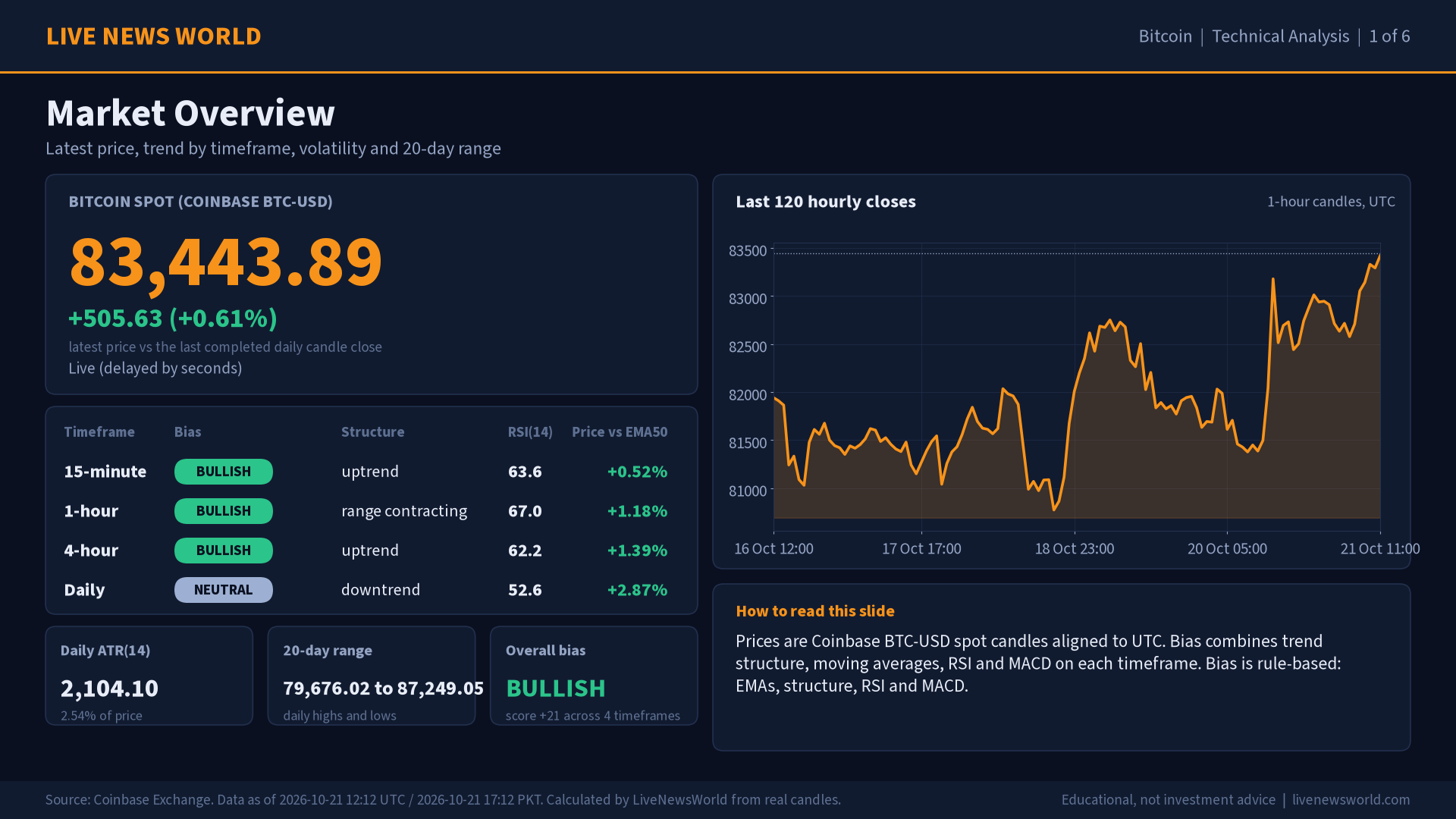Click the 'Last 120 hourly closes' chart title
Screen dimensions: 1456x819
coord(826,202)
